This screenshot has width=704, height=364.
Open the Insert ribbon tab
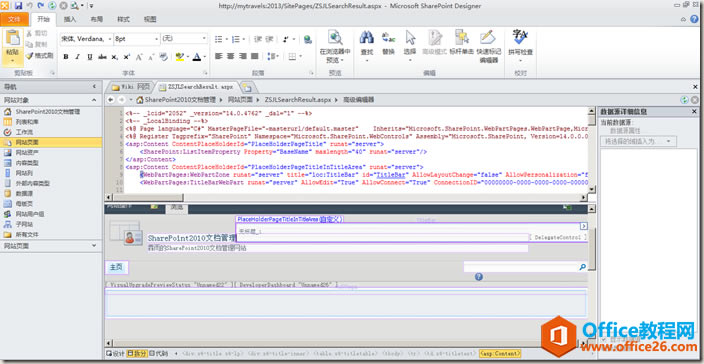(70, 19)
